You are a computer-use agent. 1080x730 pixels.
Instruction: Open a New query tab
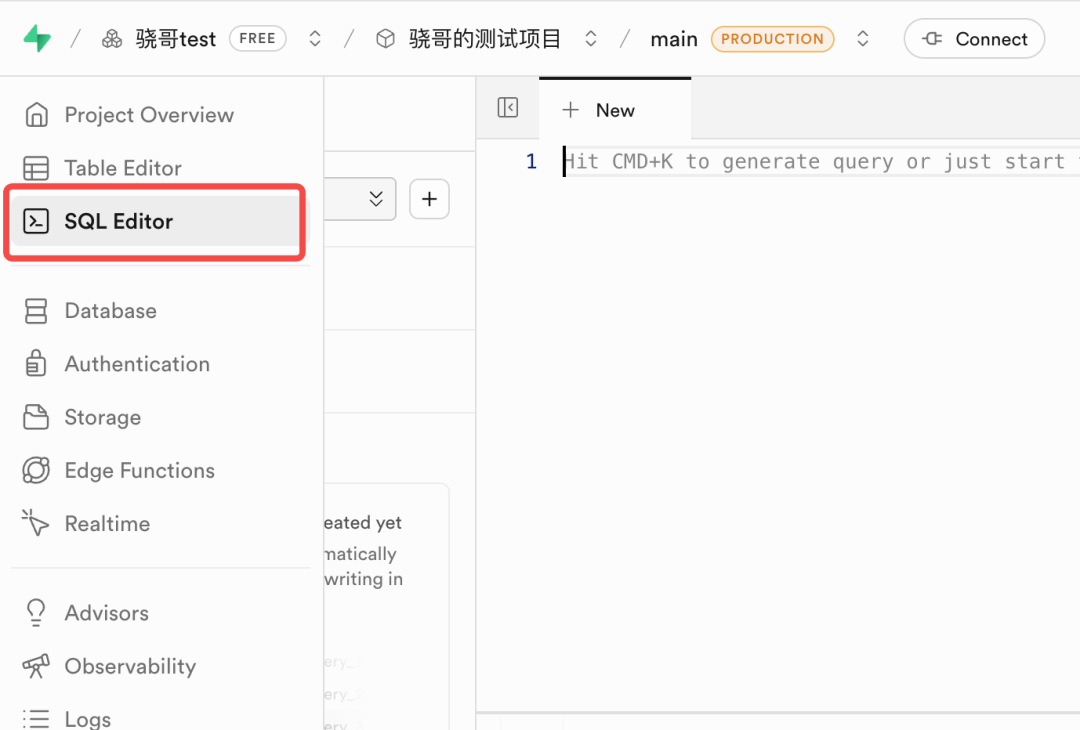(x=599, y=110)
